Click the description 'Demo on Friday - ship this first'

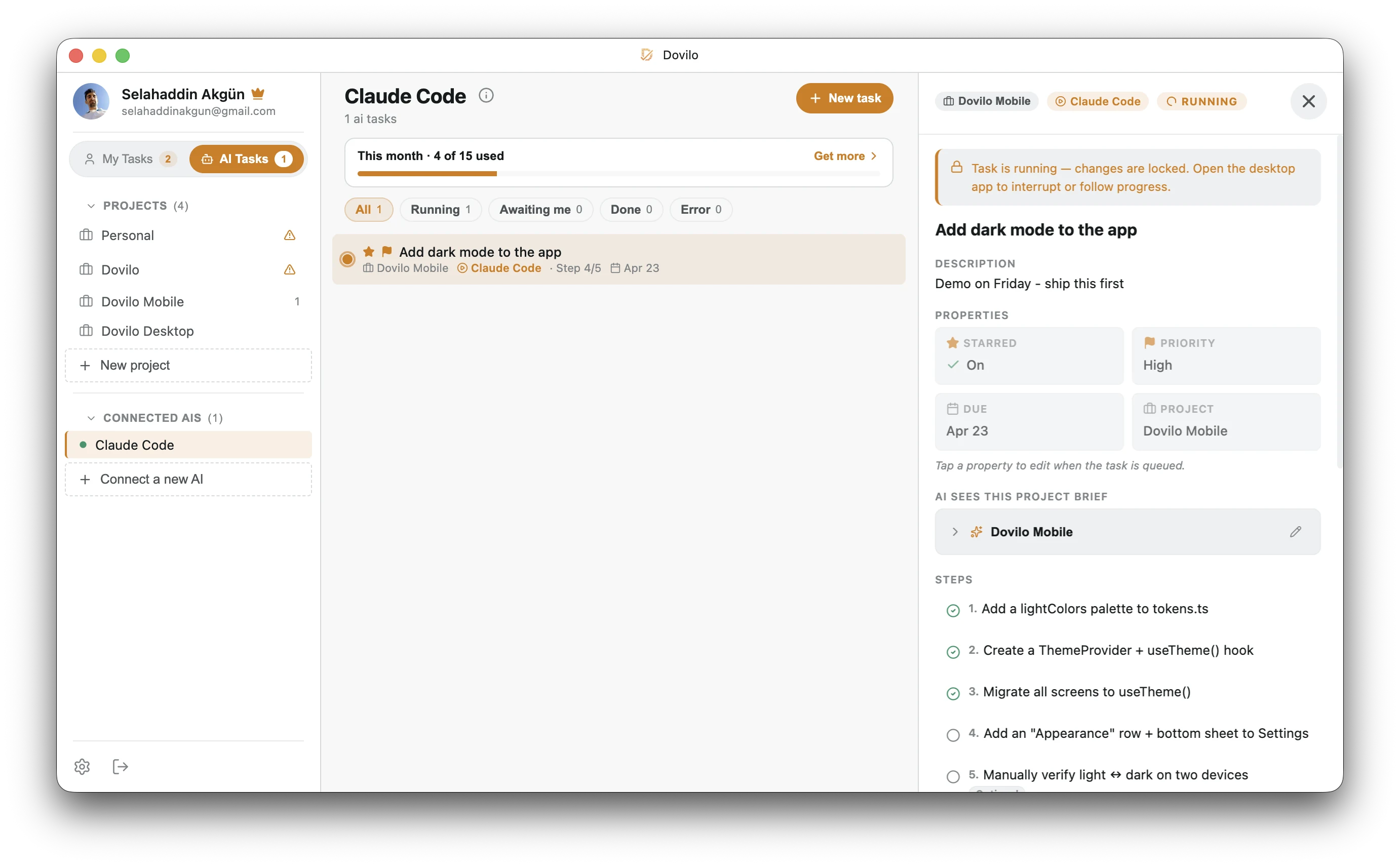click(x=1029, y=283)
